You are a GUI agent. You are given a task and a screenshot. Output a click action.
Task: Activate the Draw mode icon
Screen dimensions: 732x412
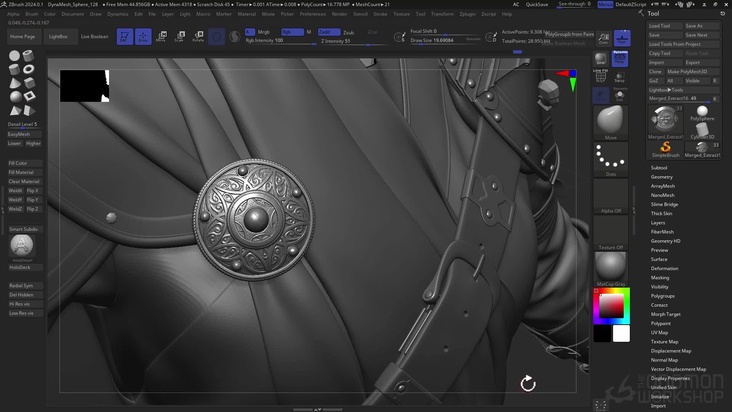click(143, 36)
